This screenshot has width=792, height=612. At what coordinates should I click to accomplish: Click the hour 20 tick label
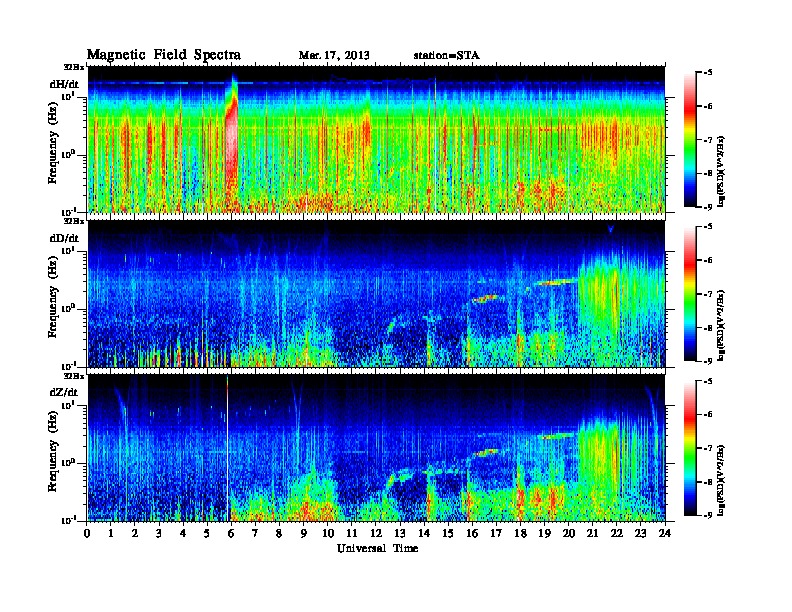[x=569, y=533]
